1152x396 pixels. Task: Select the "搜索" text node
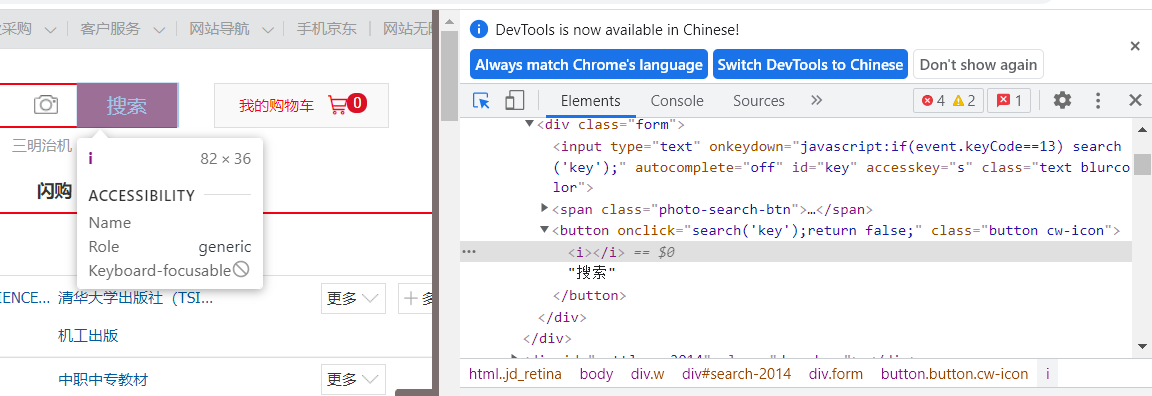click(x=591, y=273)
